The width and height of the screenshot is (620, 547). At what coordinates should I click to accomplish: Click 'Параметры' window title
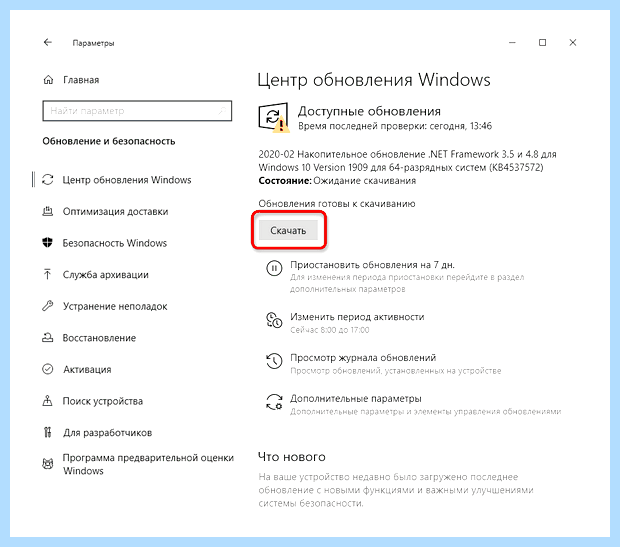point(93,43)
